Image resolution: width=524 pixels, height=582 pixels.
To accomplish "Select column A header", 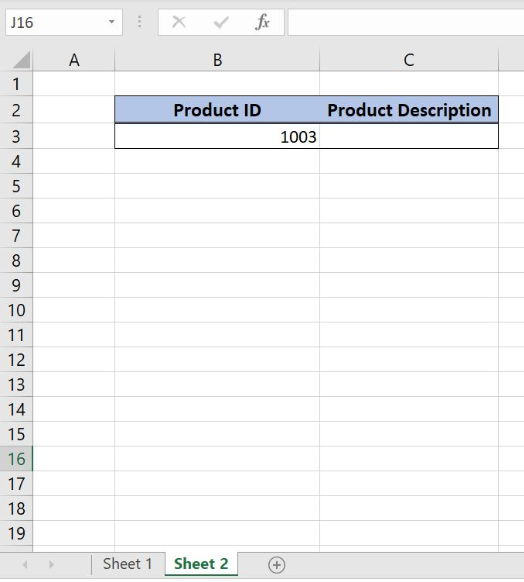I will (x=74, y=60).
